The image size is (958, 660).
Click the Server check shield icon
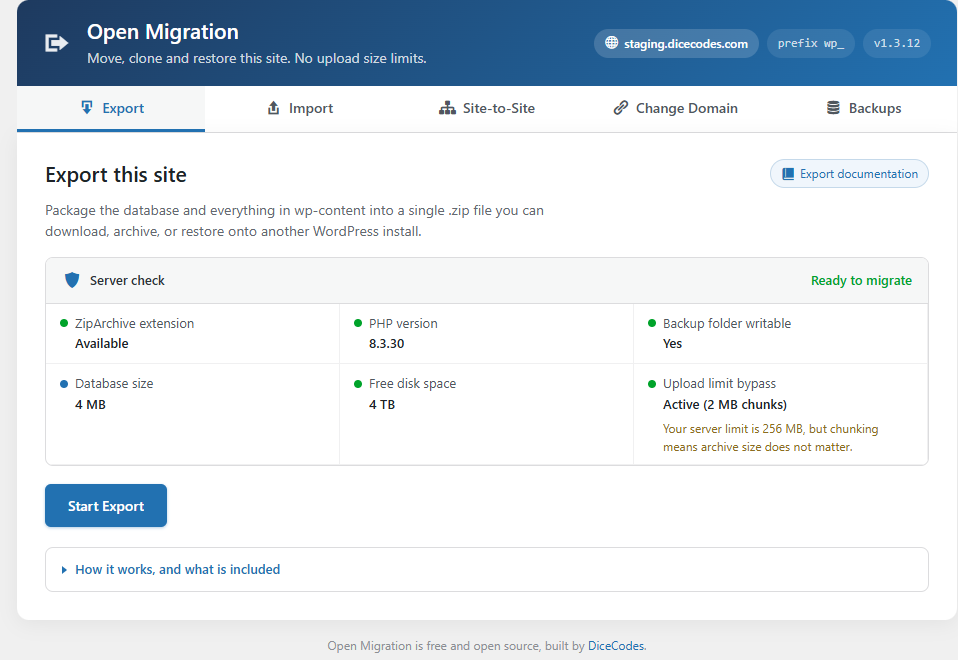point(72,280)
